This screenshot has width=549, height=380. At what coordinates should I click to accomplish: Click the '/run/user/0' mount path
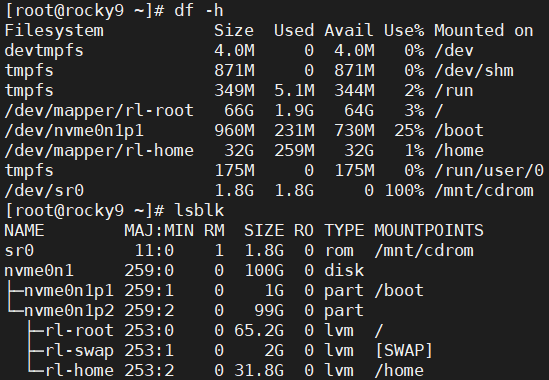click(x=489, y=171)
